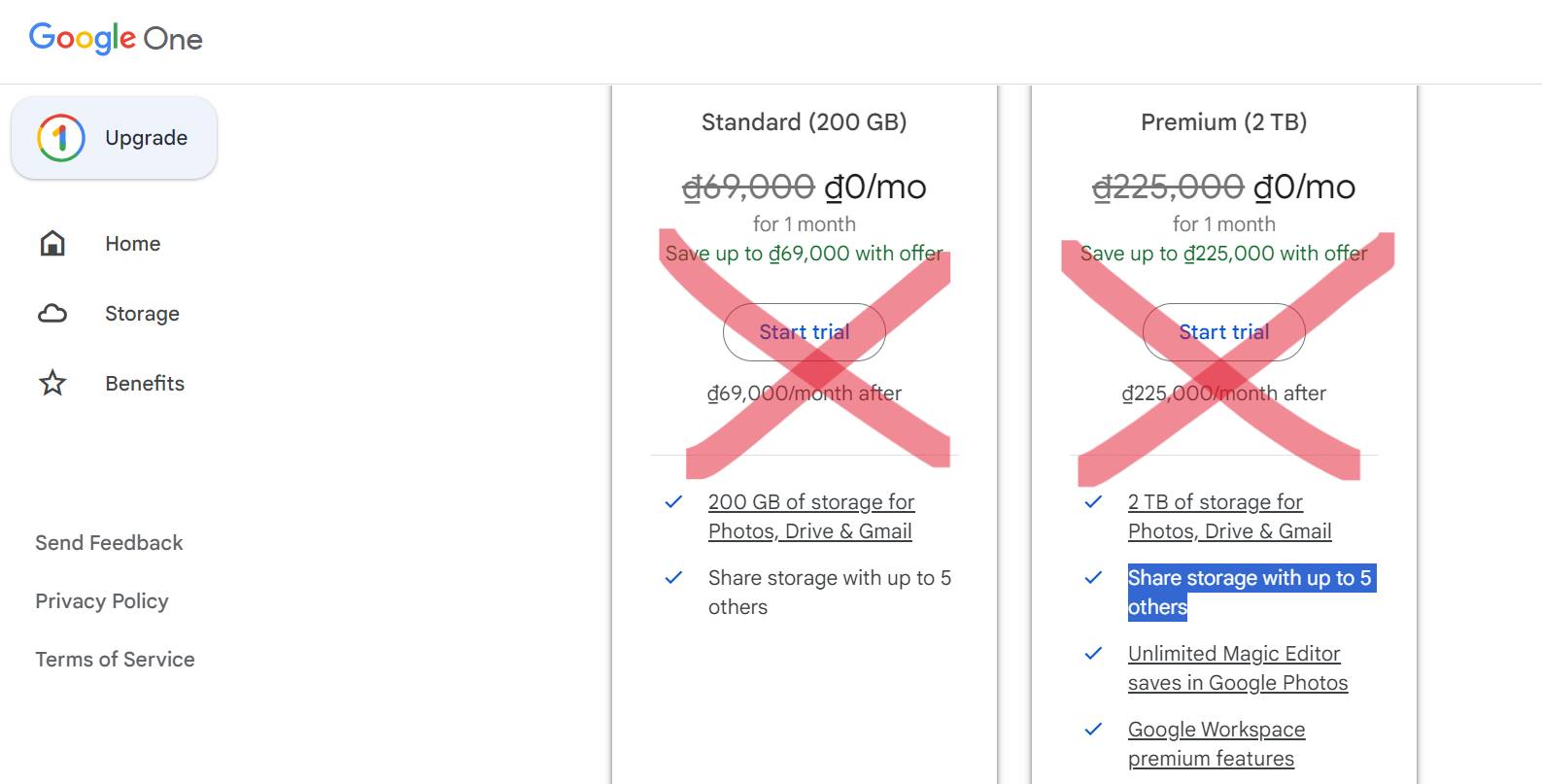Click the Storage cloud icon
Viewport: 1542px width, 784px height.
pos(52,314)
